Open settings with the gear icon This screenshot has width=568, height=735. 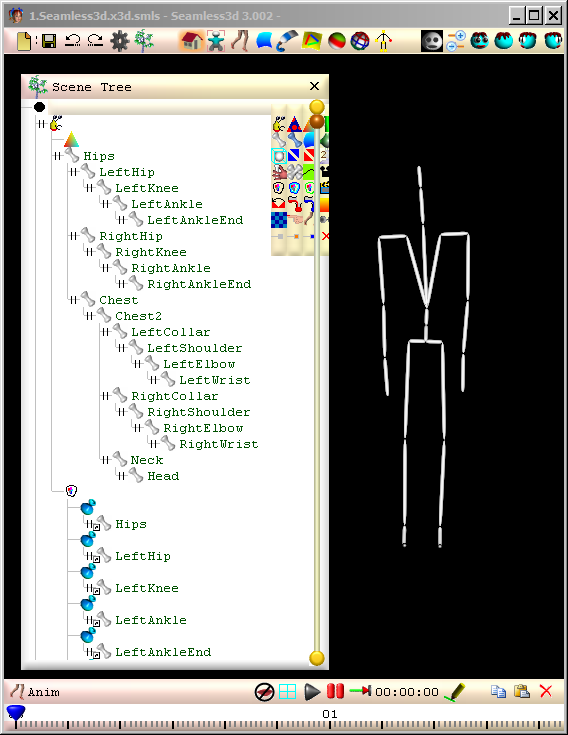pos(120,41)
